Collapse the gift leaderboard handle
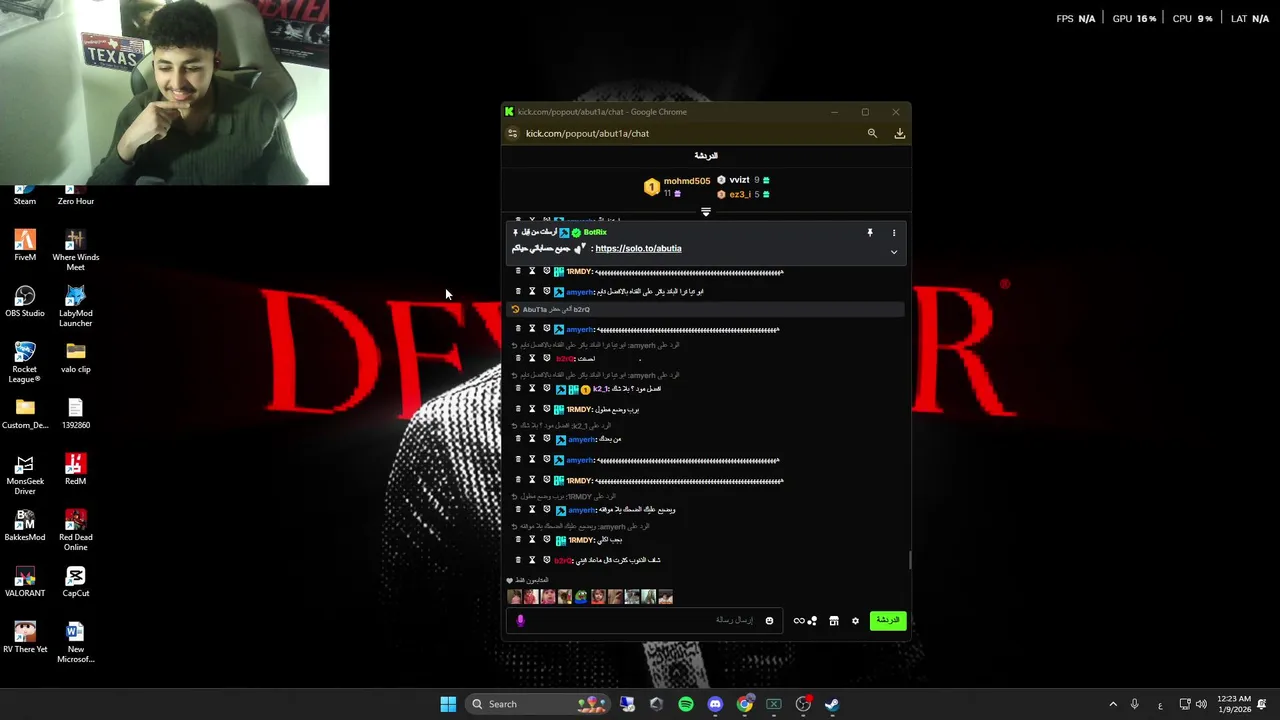 (706, 212)
